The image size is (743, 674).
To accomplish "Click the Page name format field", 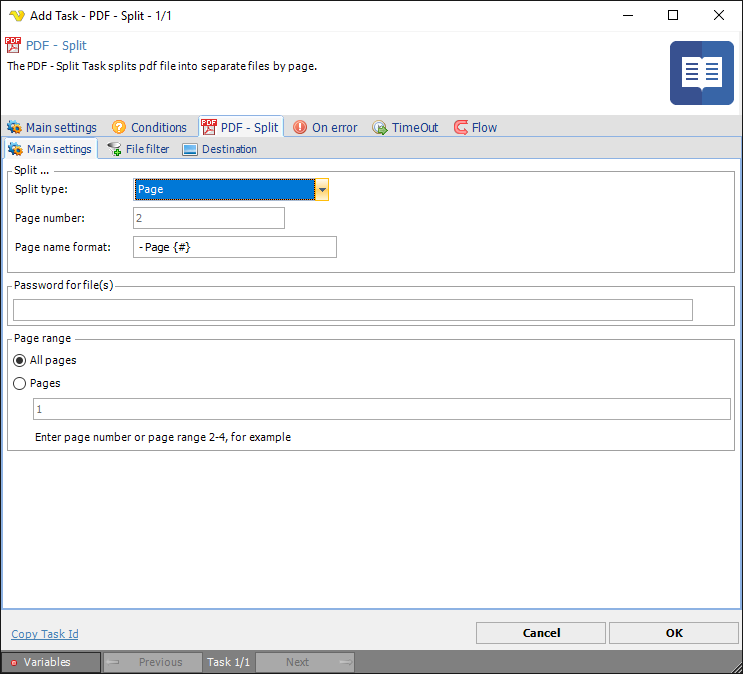I will click(x=235, y=247).
